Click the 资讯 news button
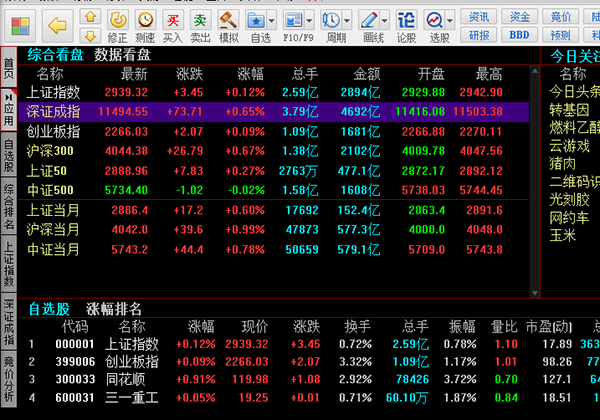 [479, 16]
